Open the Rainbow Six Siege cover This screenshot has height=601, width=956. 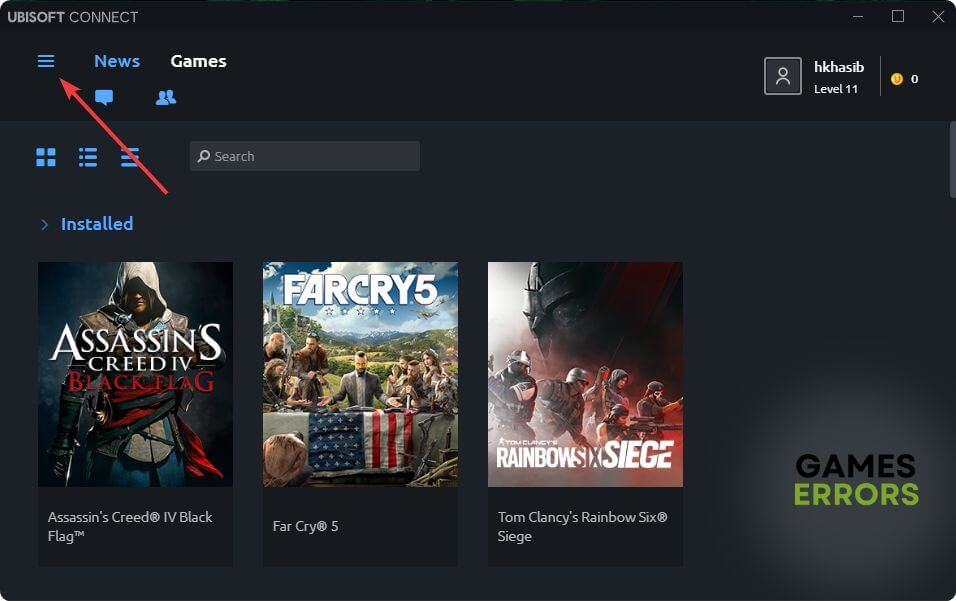point(585,374)
